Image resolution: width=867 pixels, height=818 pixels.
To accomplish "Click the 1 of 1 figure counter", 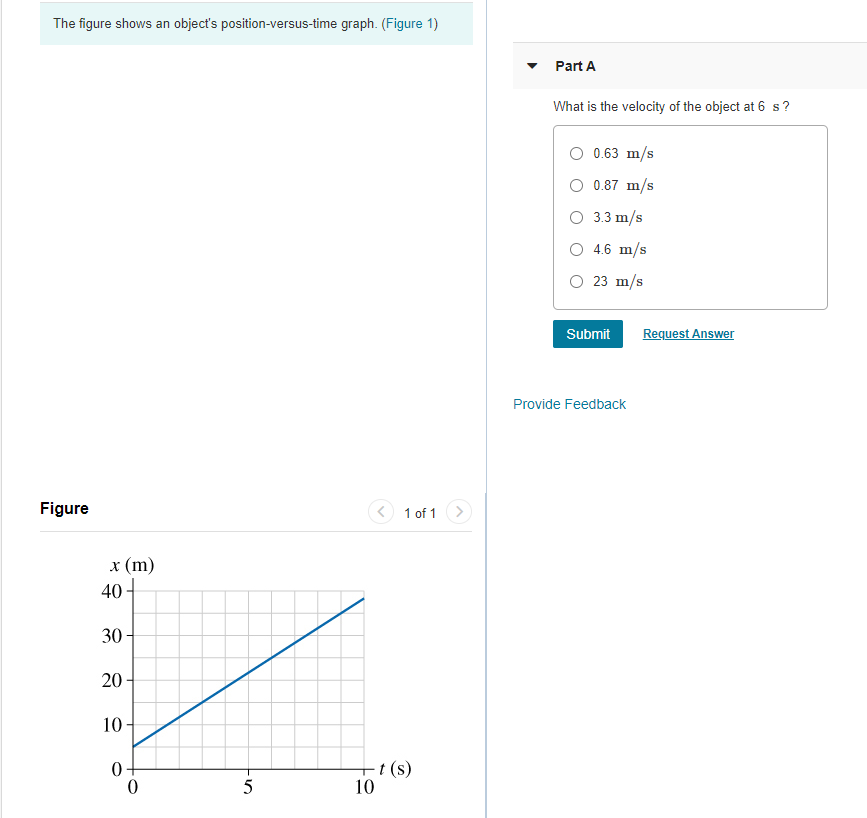I will pyautogui.click(x=420, y=513).
